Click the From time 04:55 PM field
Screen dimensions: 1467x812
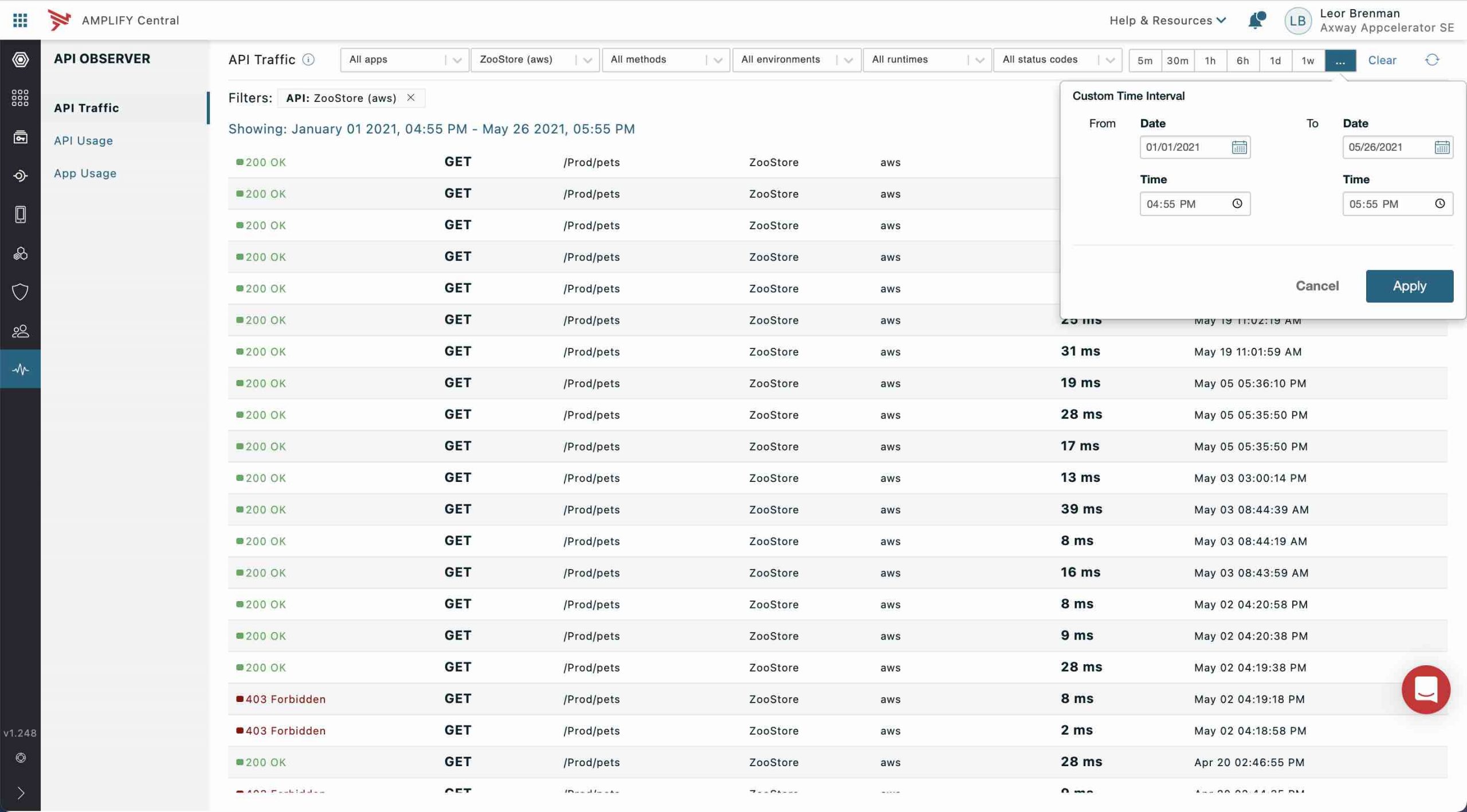tap(1195, 203)
